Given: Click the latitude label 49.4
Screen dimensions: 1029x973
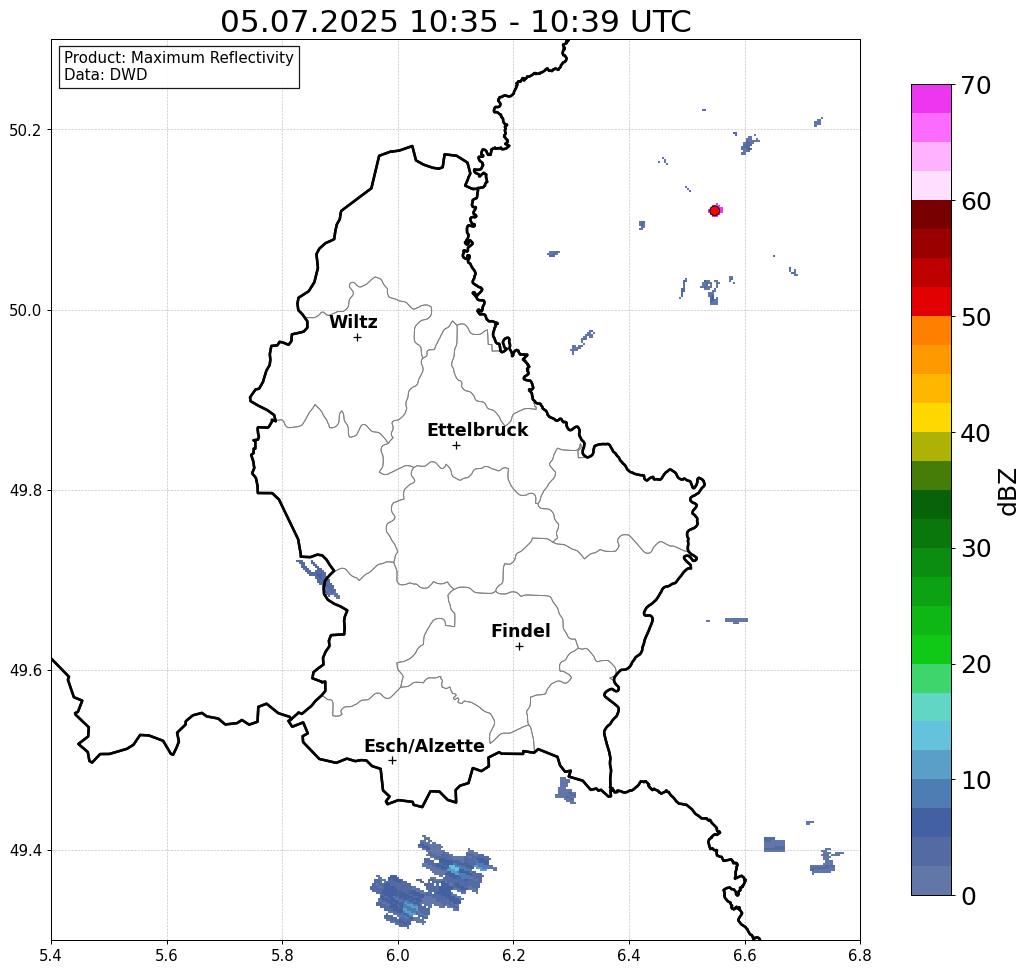Looking at the screenshot, I should 24,851.
